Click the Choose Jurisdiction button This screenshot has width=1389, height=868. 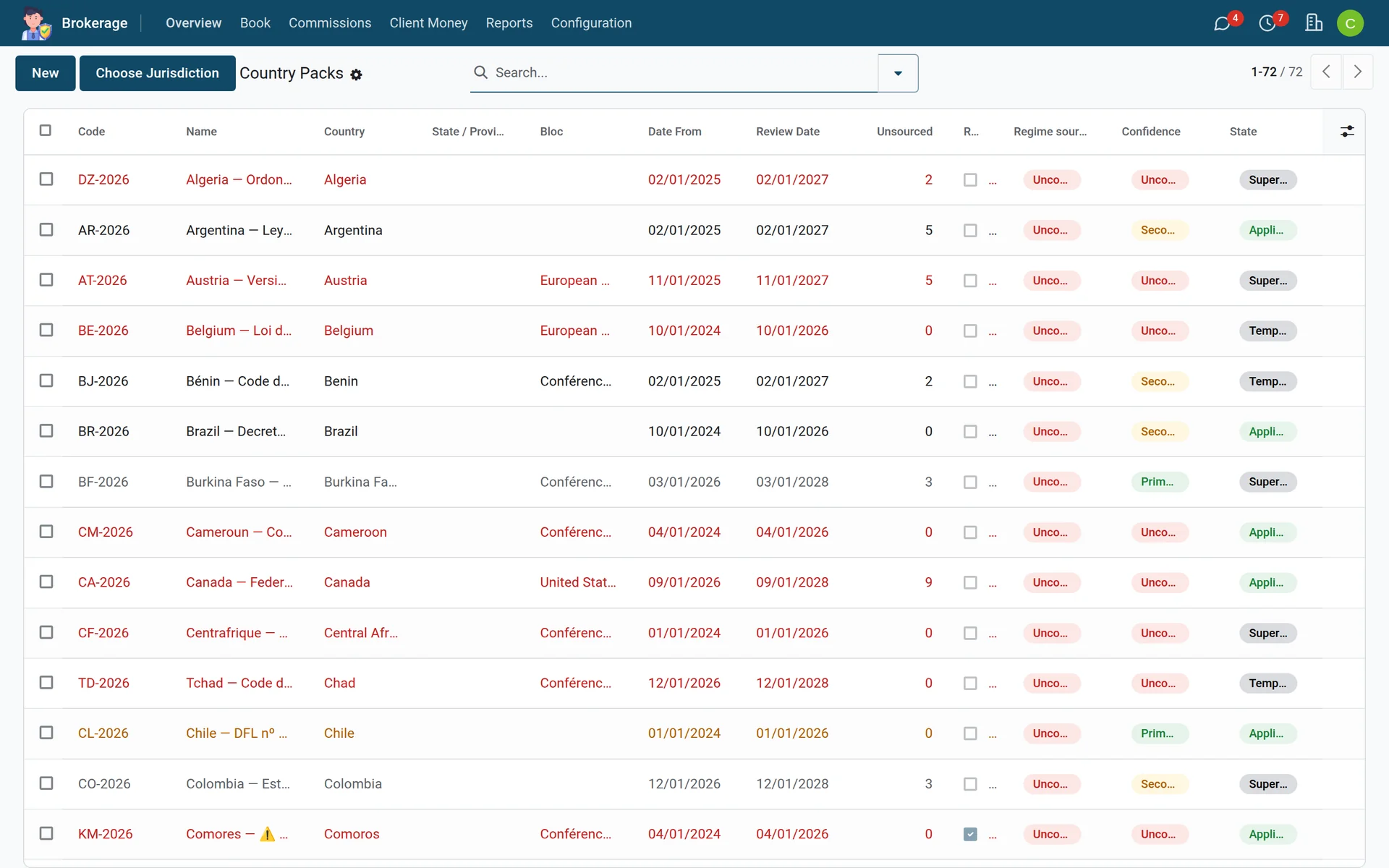pos(157,73)
